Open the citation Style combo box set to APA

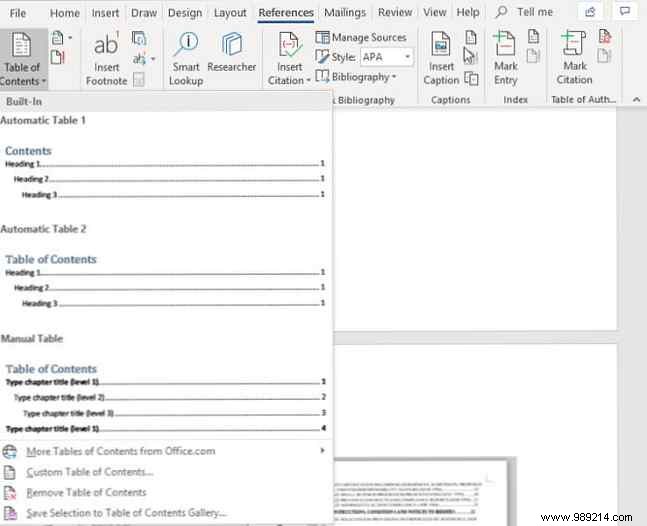[x=386, y=57]
